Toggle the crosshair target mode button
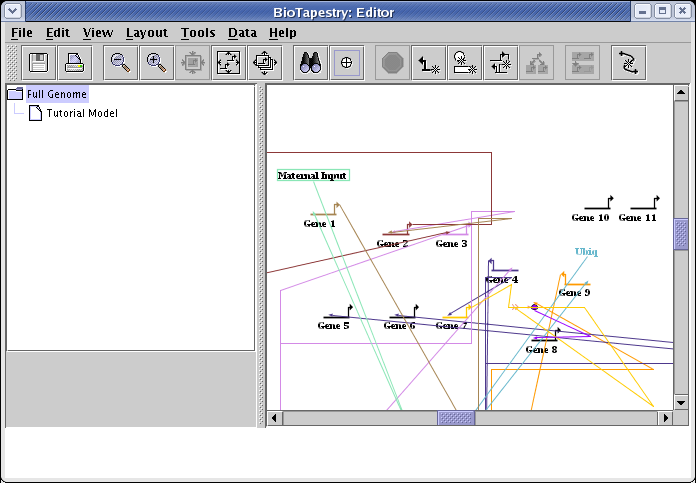This screenshot has height=483, width=696. [347, 63]
